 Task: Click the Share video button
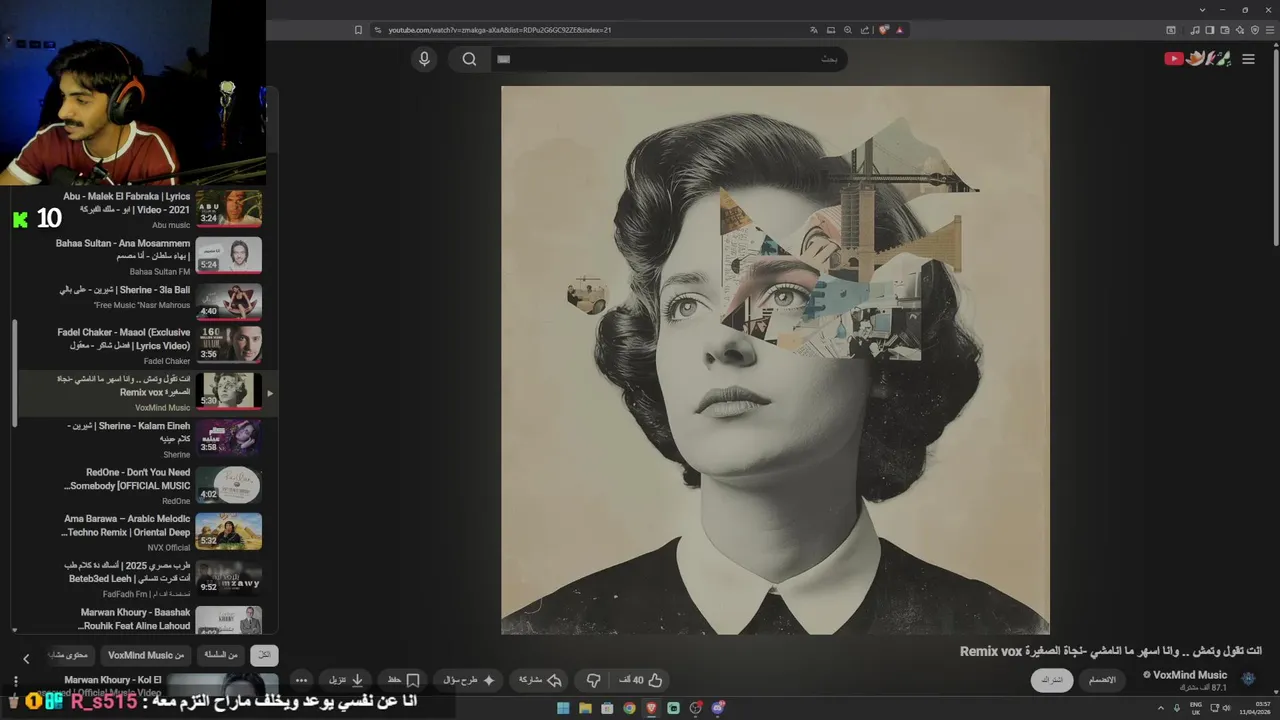pyautogui.click(x=540, y=680)
